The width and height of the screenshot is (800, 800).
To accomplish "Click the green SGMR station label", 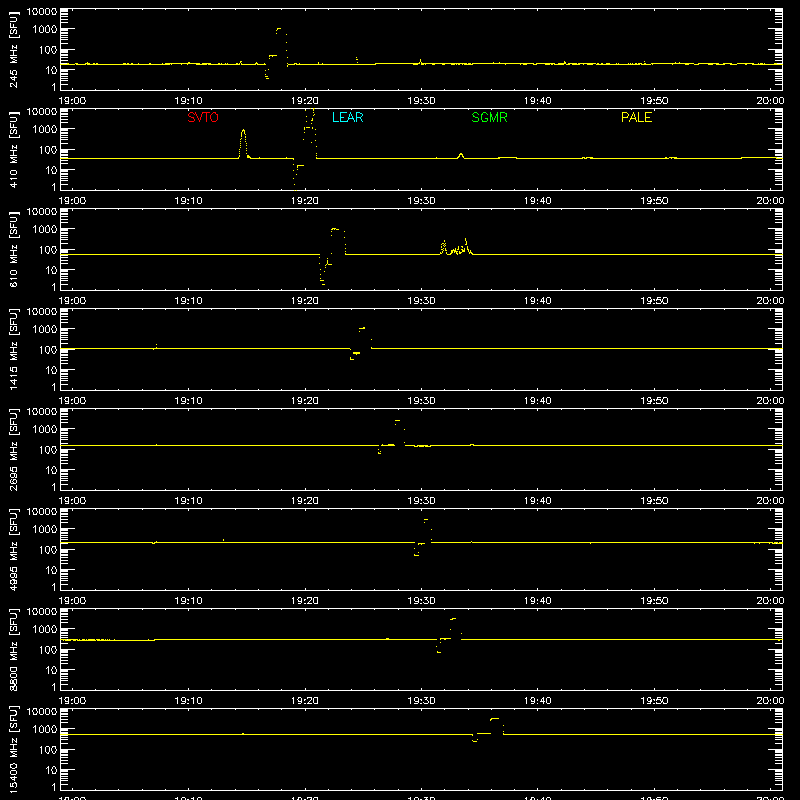I will coord(489,117).
